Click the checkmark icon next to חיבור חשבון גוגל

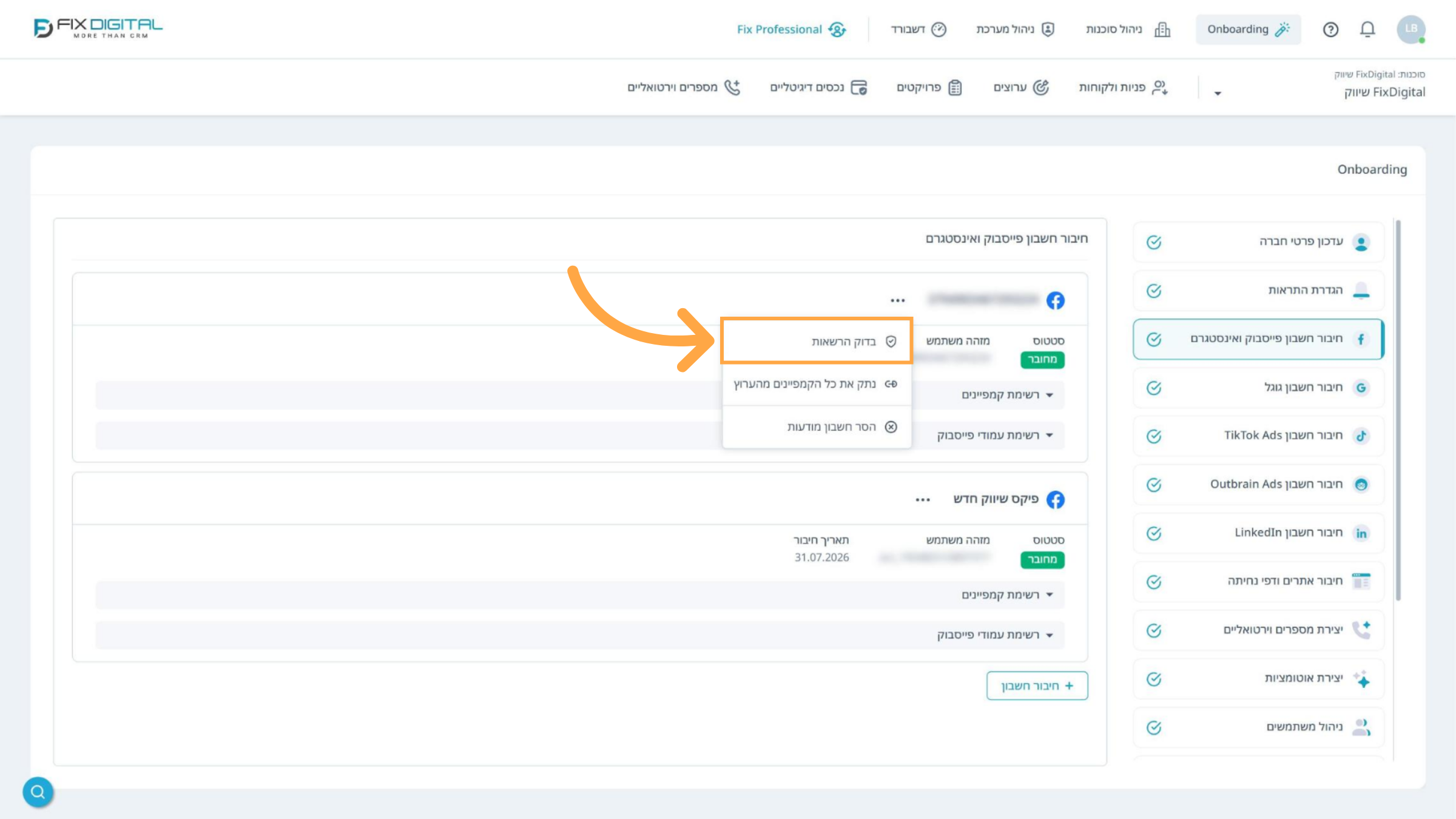(1154, 388)
